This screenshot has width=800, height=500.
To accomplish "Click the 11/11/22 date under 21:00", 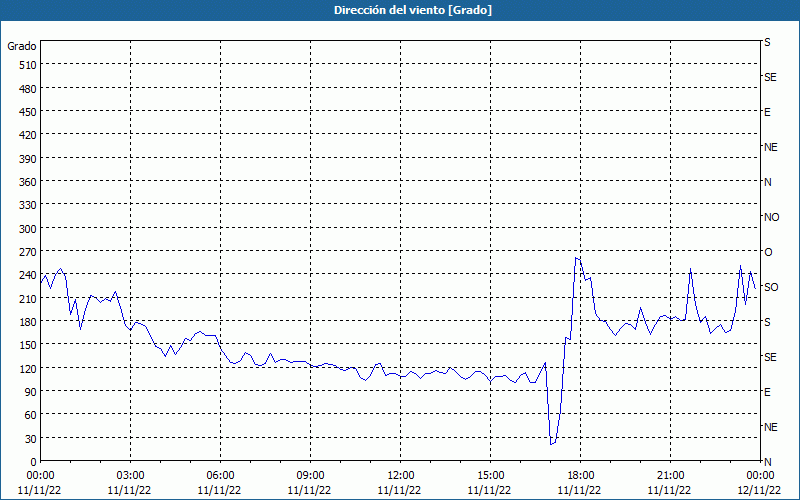I will pyautogui.click(x=669, y=490).
